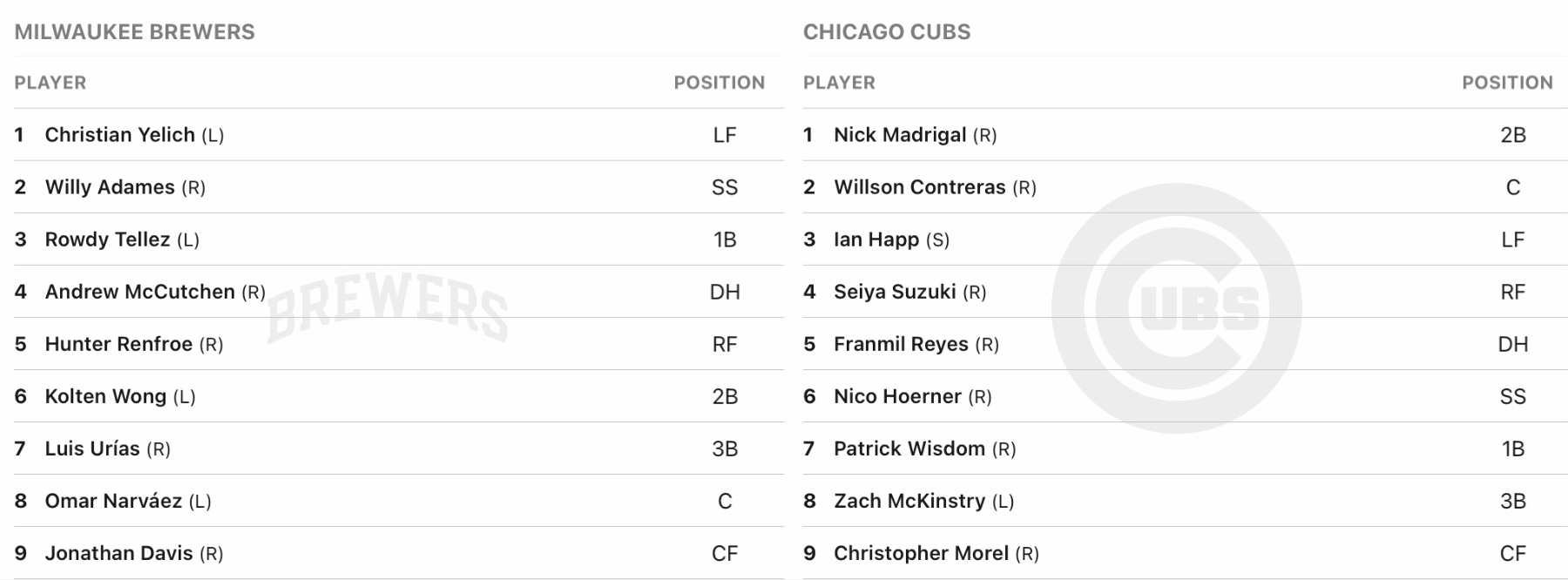
Task: Open Jonathan Davis player link
Action: (x=118, y=553)
